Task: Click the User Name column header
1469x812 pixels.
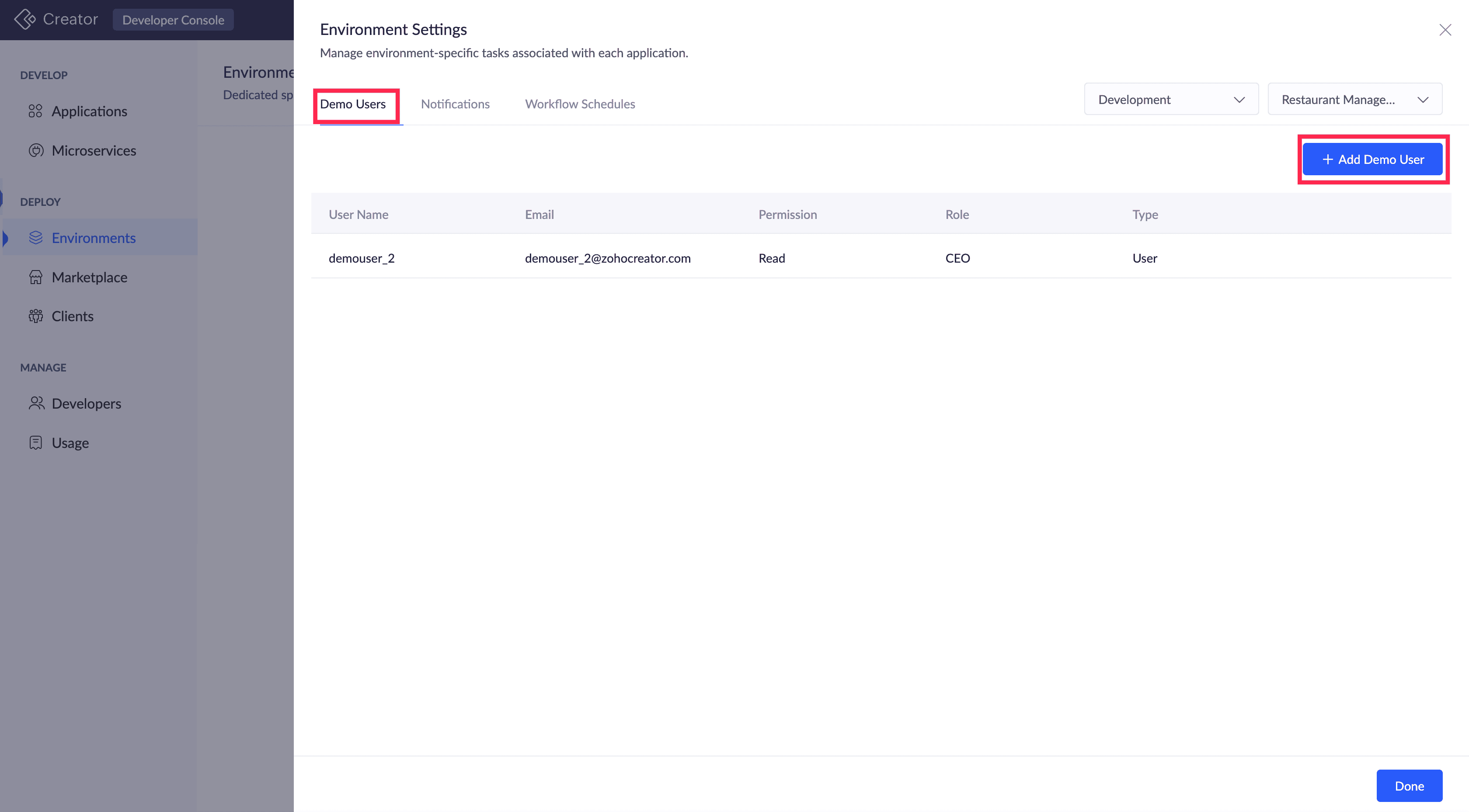Action: (358, 215)
